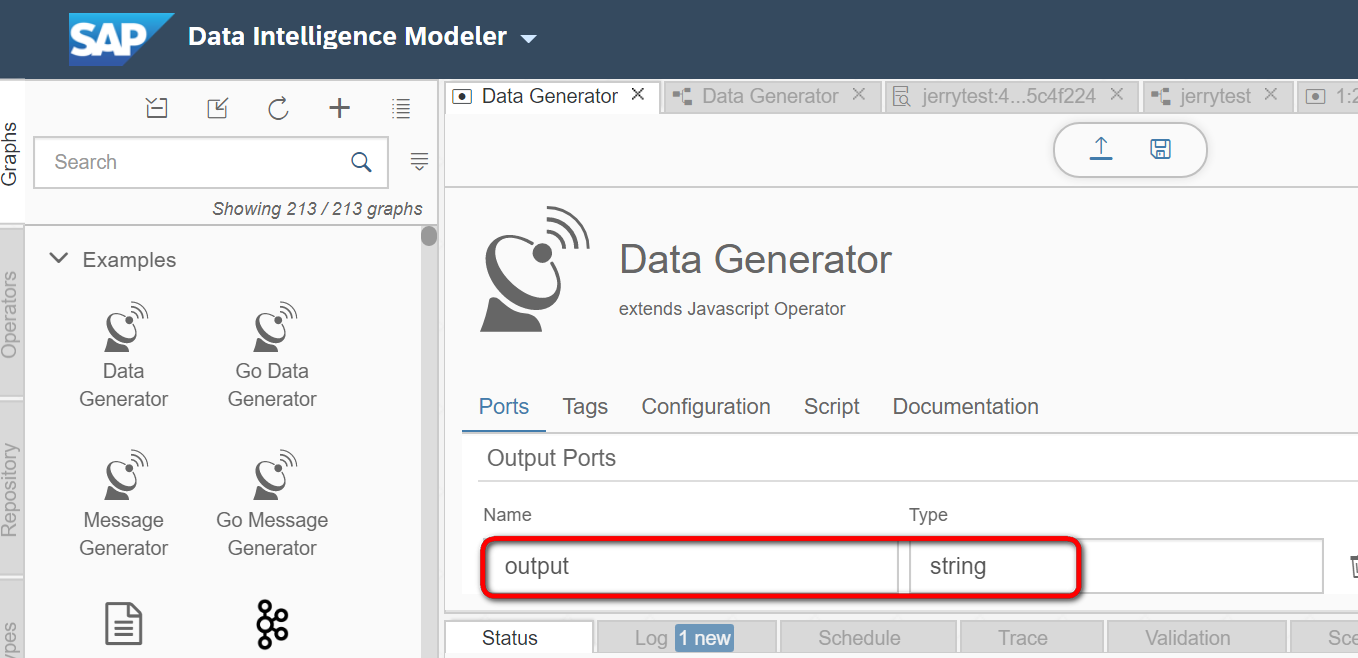
Task: Switch to the first Data Generator operator tab
Action: 549,96
